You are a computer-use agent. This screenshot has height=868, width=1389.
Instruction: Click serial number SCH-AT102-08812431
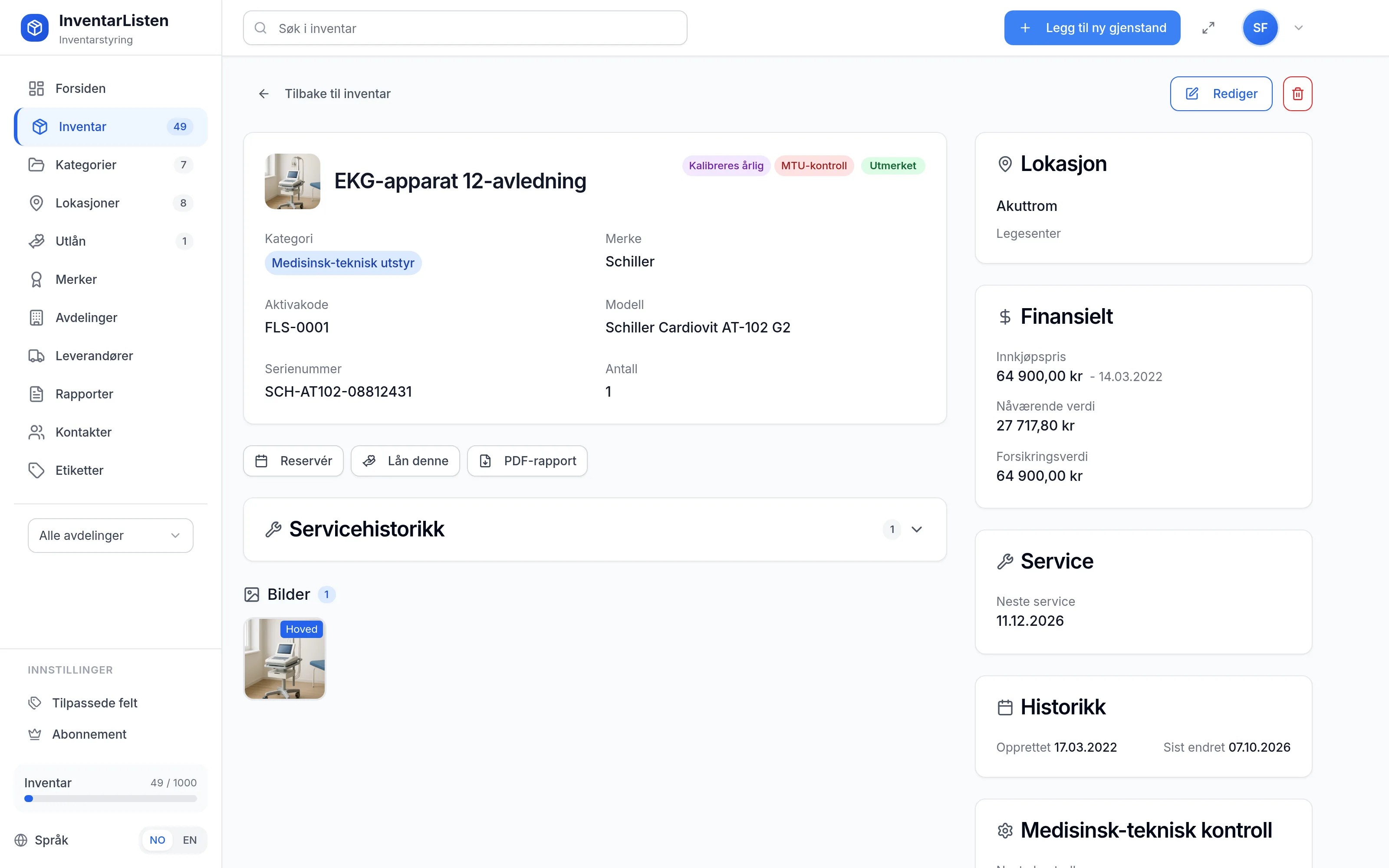[x=338, y=391]
